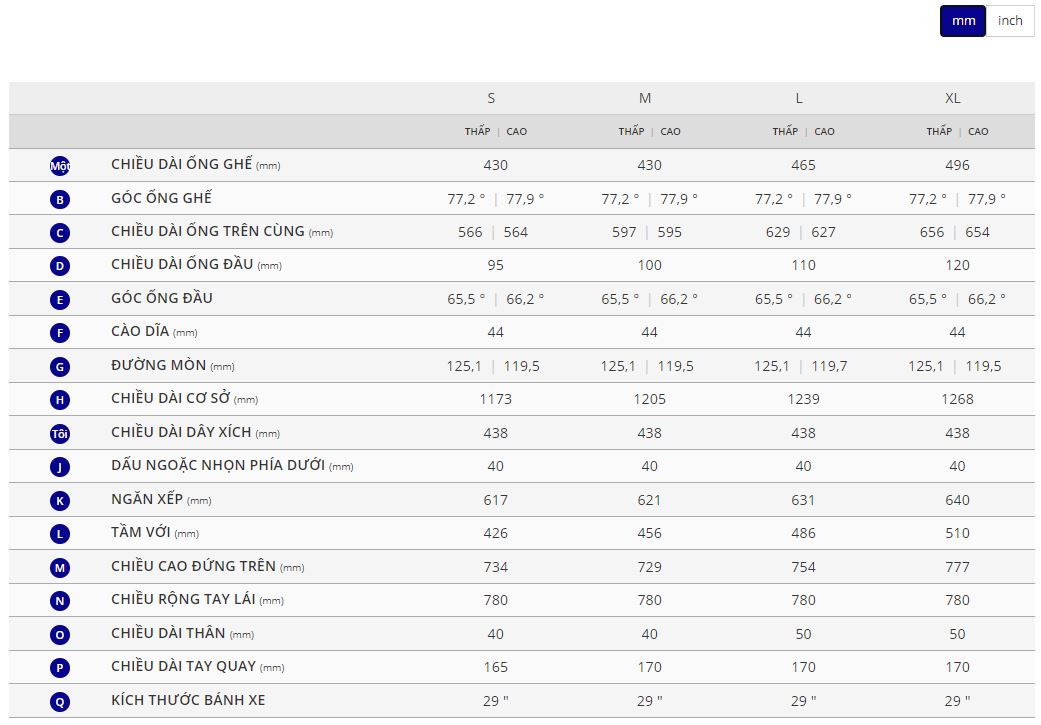Select the H marker for chiều dài cơ sở

pyautogui.click(x=60, y=400)
